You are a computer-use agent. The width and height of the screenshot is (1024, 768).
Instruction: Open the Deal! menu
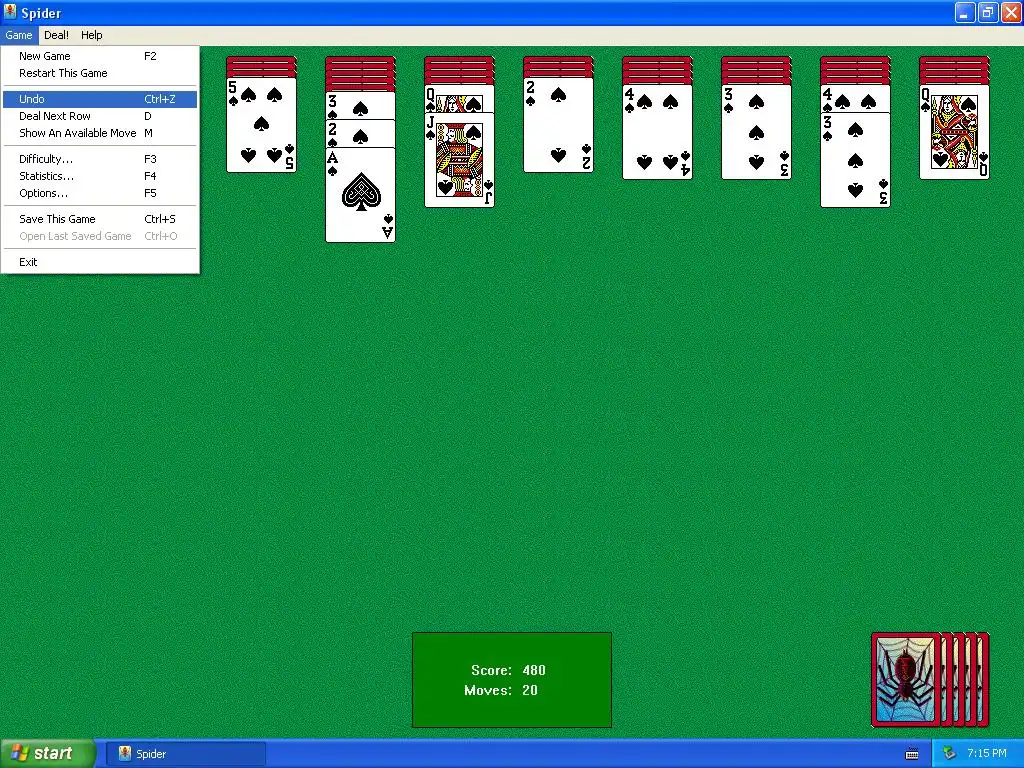56,35
